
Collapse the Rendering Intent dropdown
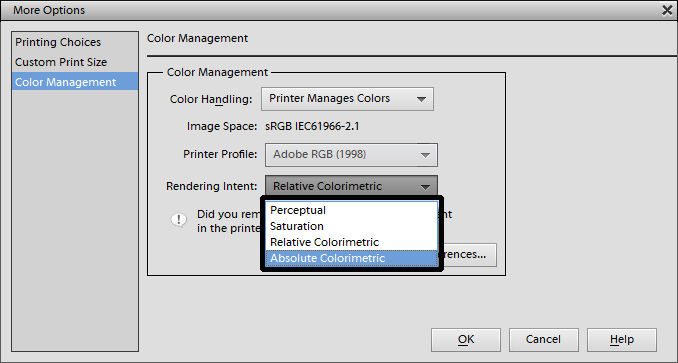351,186
